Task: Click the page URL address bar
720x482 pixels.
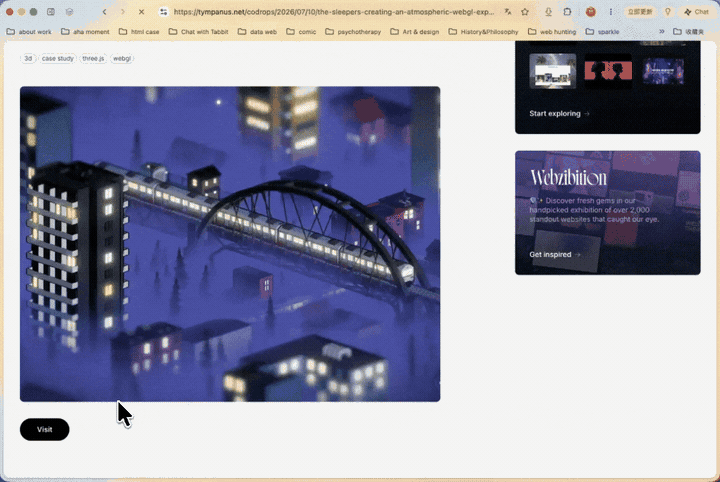Action: point(334,12)
